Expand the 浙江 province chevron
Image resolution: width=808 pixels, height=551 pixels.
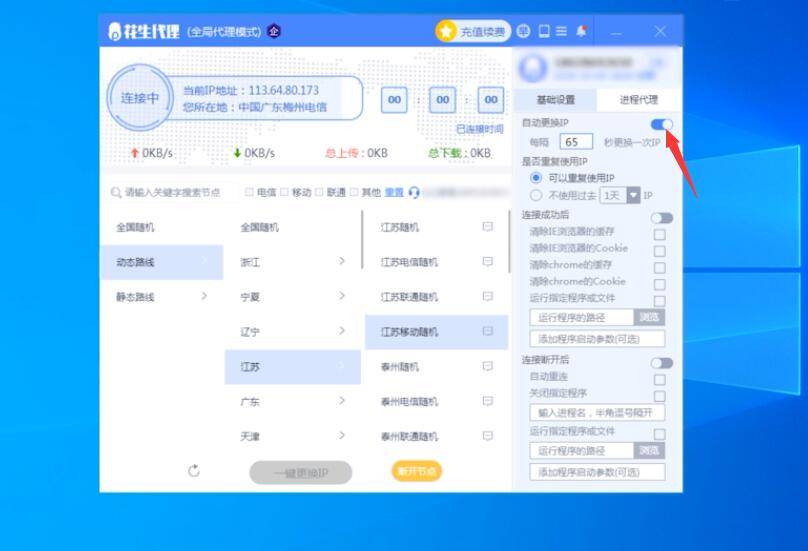tap(342, 261)
